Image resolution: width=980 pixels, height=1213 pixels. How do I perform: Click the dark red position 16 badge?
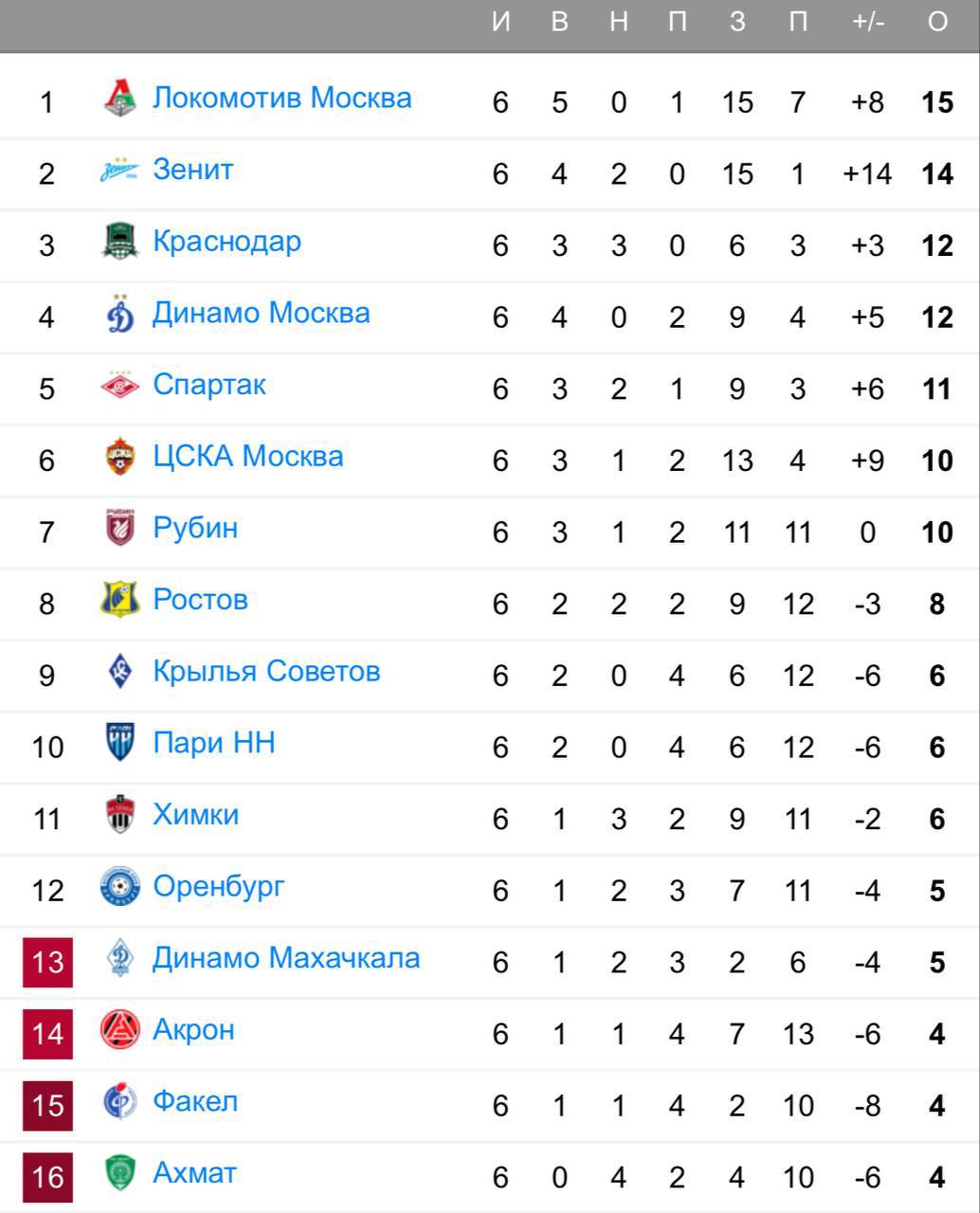coord(47,1177)
